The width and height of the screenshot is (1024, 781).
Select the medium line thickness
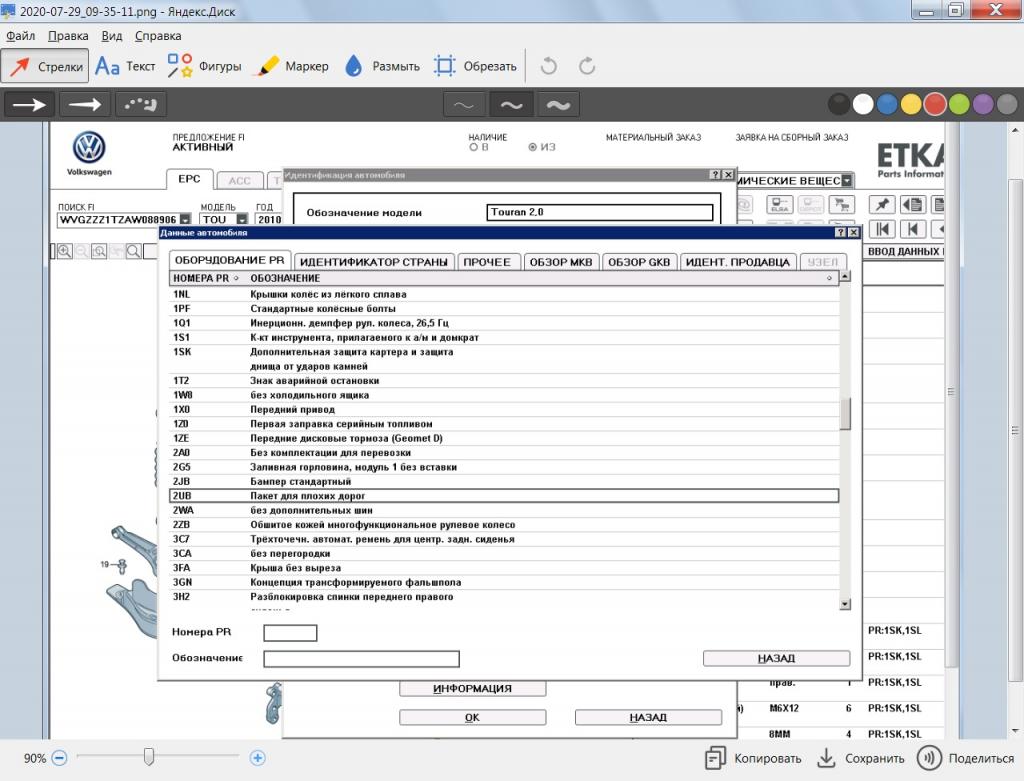pos(511,104)
